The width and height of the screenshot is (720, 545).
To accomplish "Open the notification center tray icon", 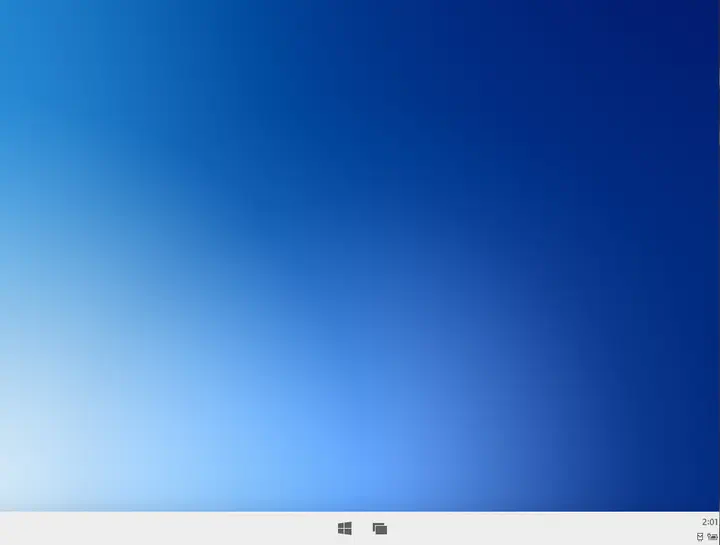I will click(700, 537).
